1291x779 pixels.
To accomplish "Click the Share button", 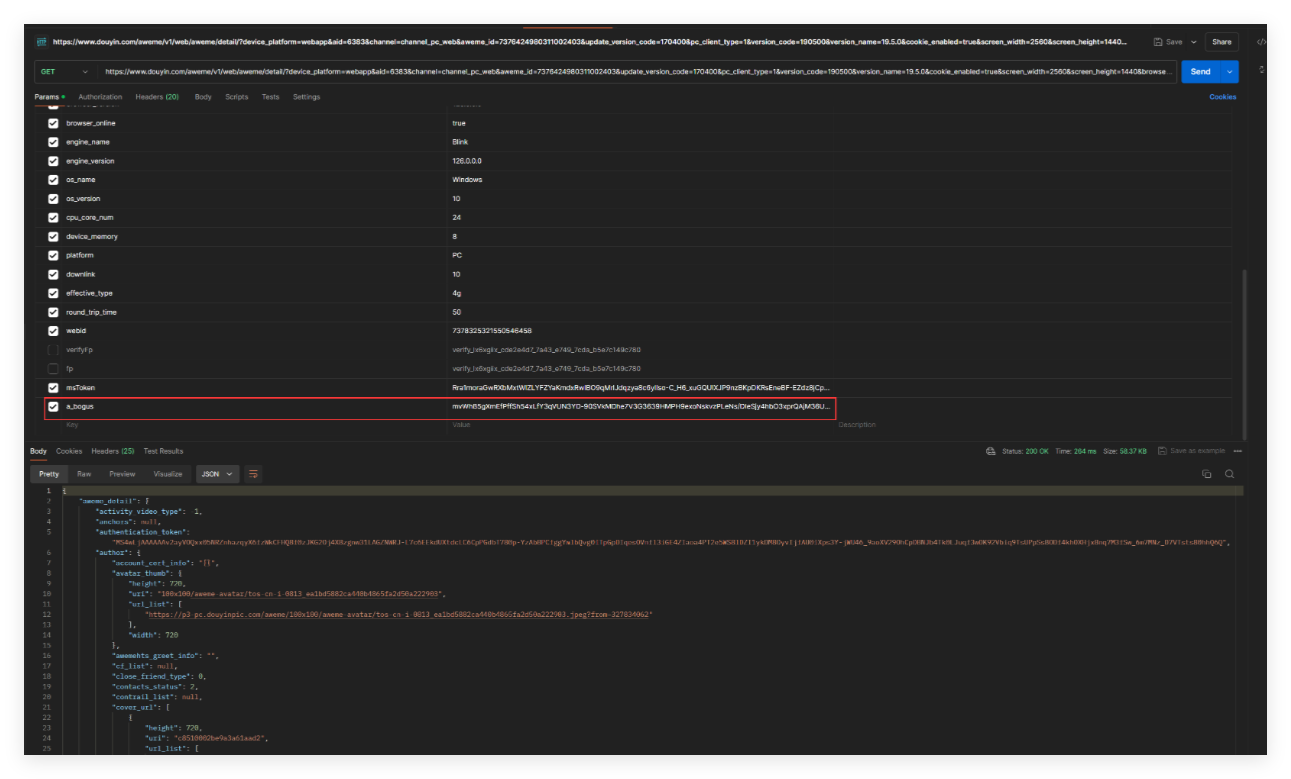I will tap(1222, 42).
